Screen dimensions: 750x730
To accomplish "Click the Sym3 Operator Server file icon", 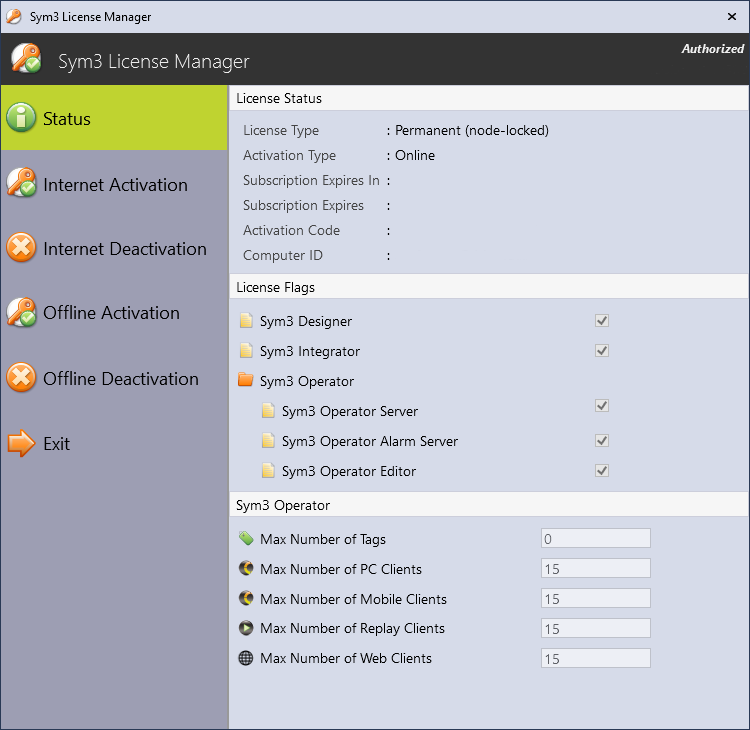I will pyautogui.click(x=268, y=410).
